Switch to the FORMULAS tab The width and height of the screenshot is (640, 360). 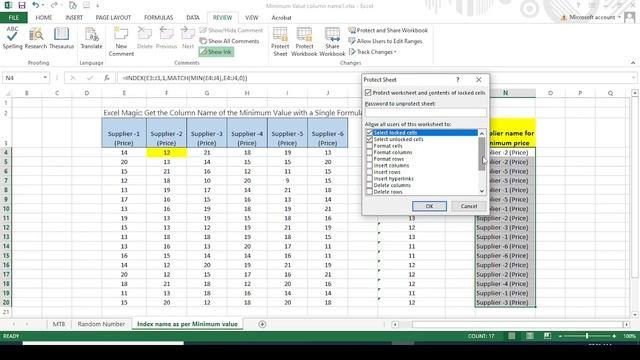tap(158, 18)
